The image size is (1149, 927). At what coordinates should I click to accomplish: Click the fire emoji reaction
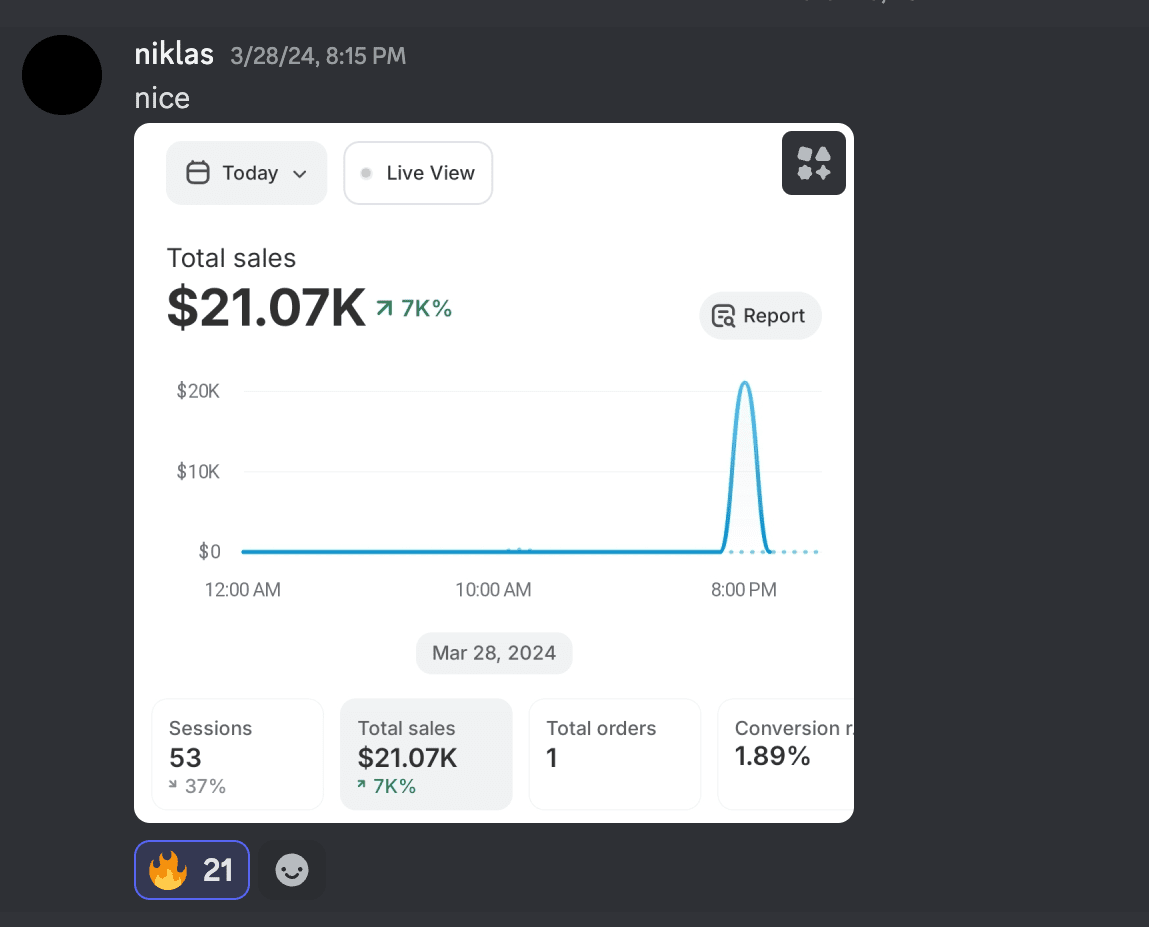[x=168, y=870]
